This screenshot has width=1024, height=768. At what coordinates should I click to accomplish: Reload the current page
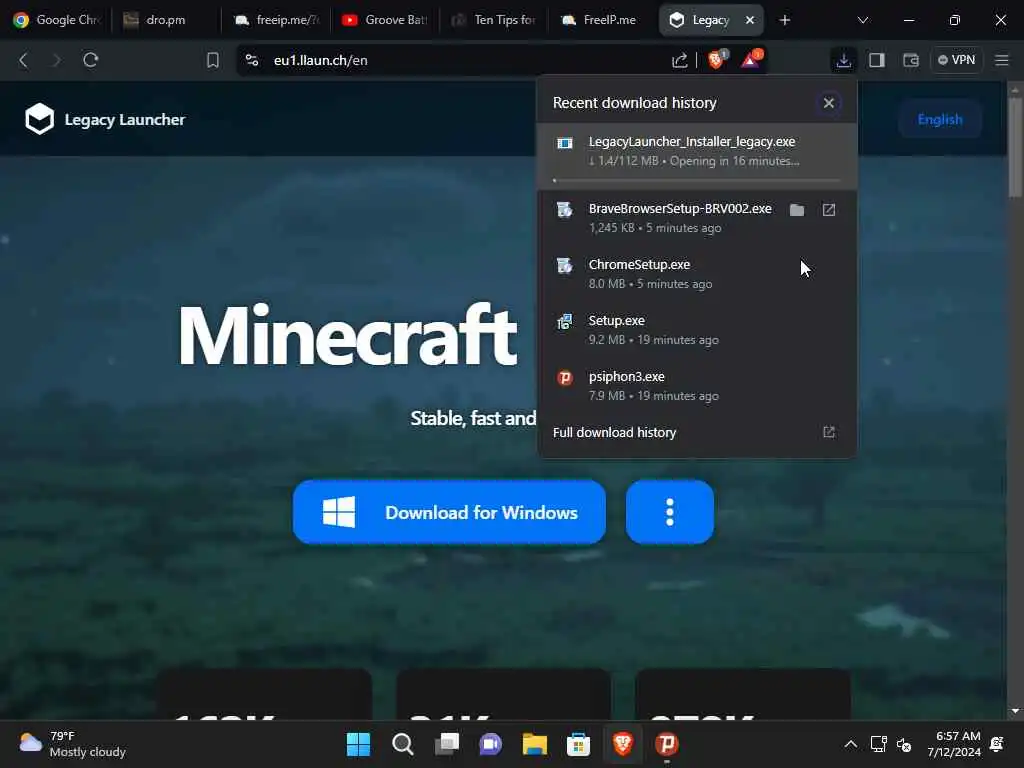click(91, 60)
